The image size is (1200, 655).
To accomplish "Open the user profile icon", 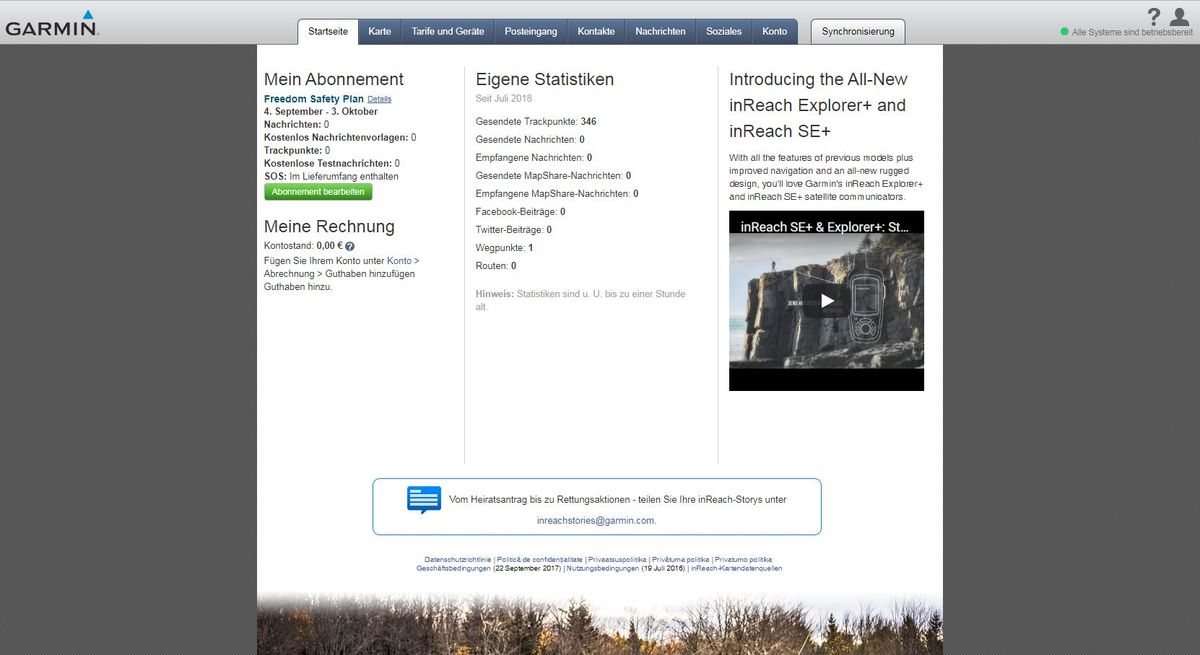I will pos(1179,16).
